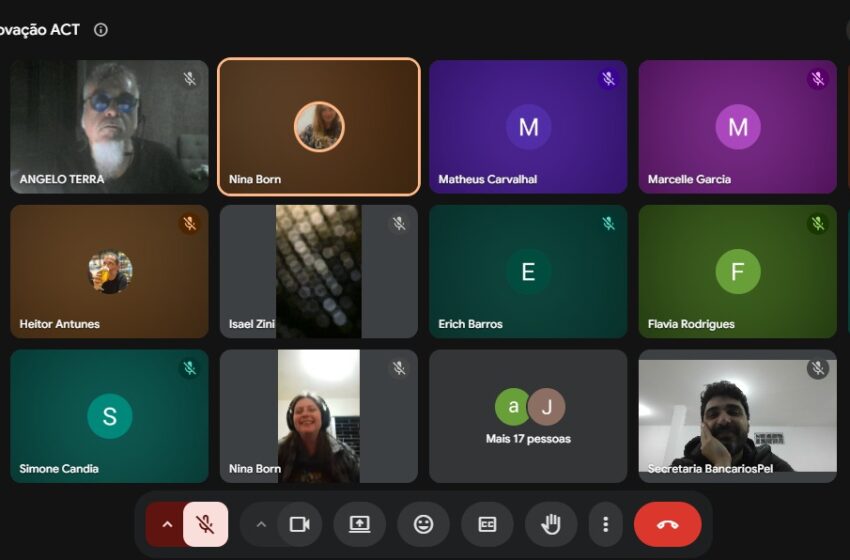Click Marcelle Garcia's purple avatar
Screen dimensions: 850x560
(738, 127)
